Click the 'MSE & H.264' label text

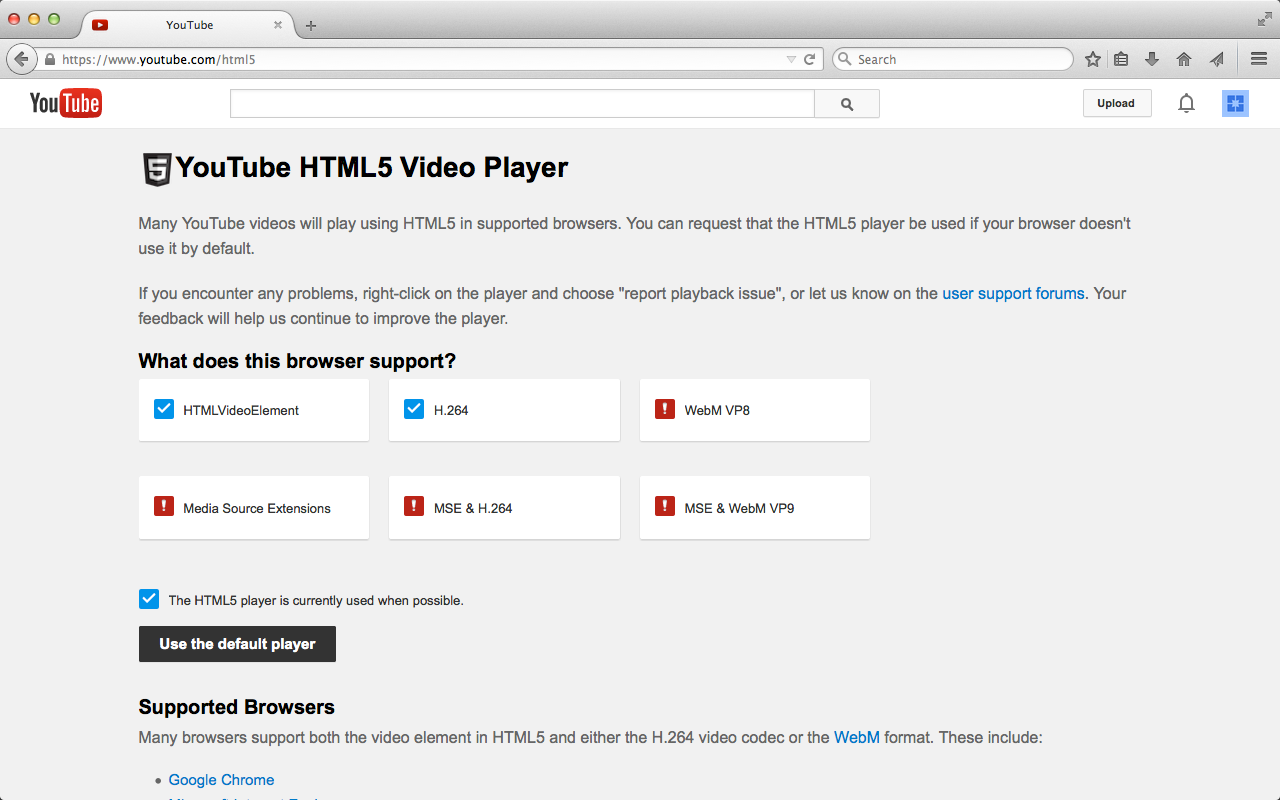tap(473, 508)
